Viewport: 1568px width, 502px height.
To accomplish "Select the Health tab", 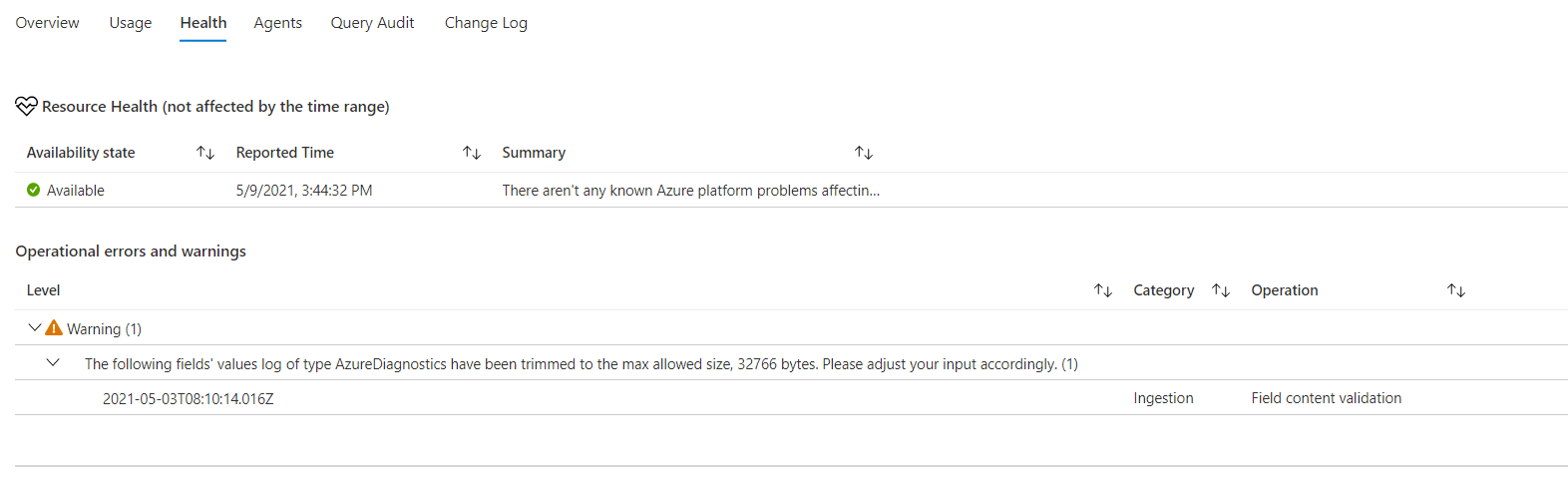I will click(x=203, y=23).
